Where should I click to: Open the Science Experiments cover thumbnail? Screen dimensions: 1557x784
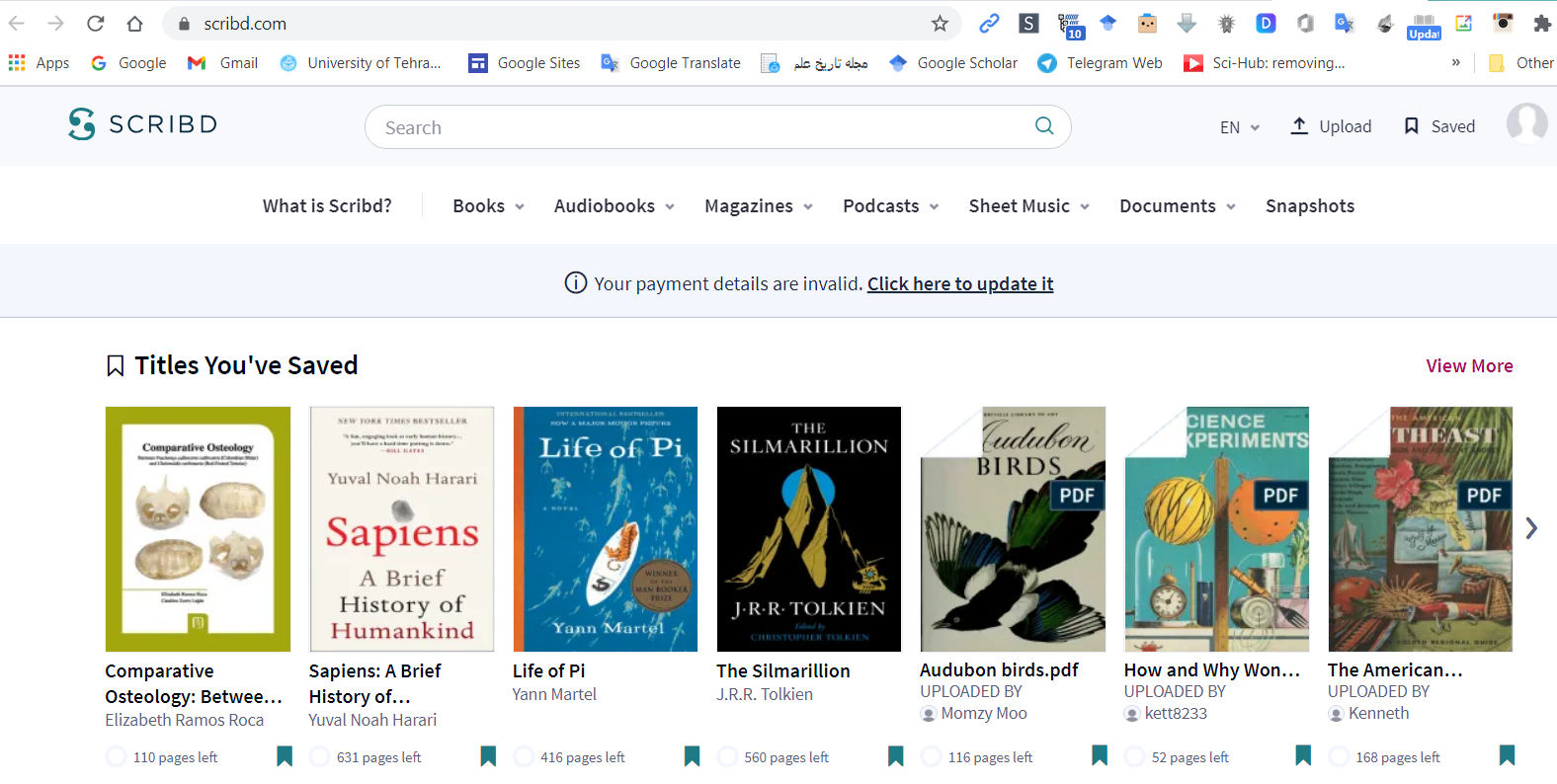(x=1216, y=529)
